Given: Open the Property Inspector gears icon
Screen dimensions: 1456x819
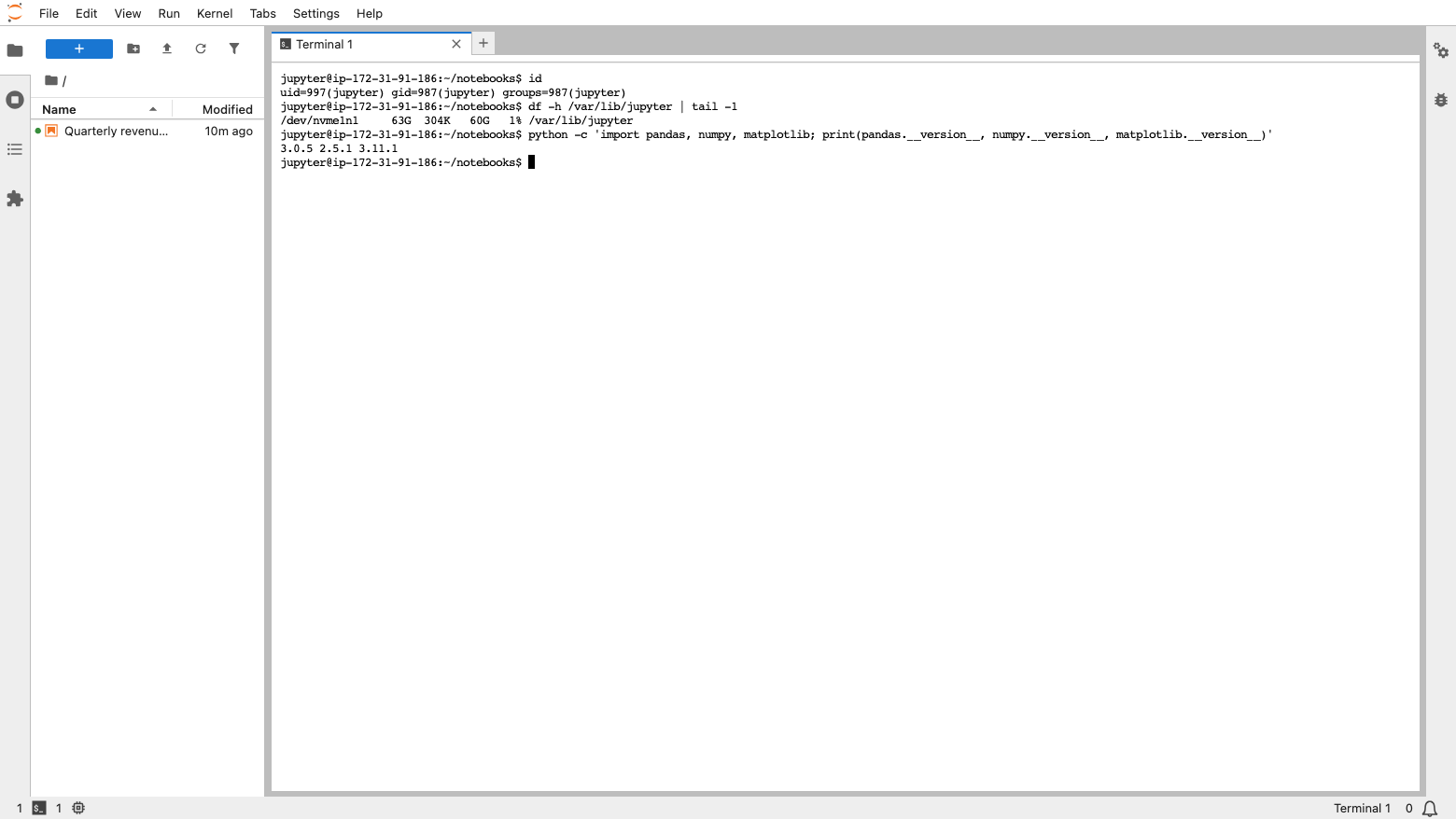Looking at the screenshot, I should (x=1441, y=50).
